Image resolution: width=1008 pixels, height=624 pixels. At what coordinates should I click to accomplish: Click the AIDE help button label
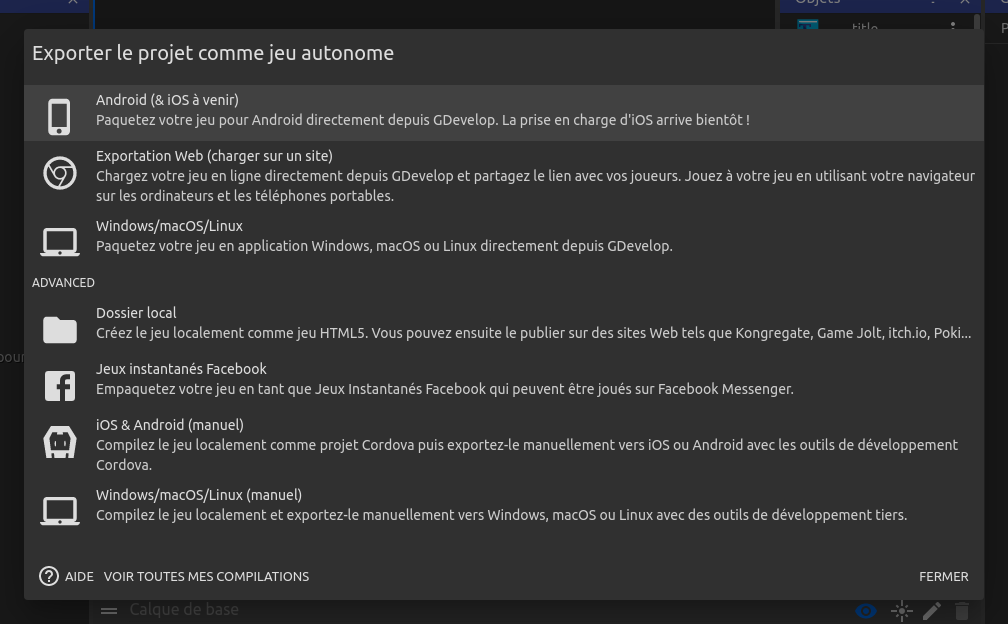pos(79,576)
